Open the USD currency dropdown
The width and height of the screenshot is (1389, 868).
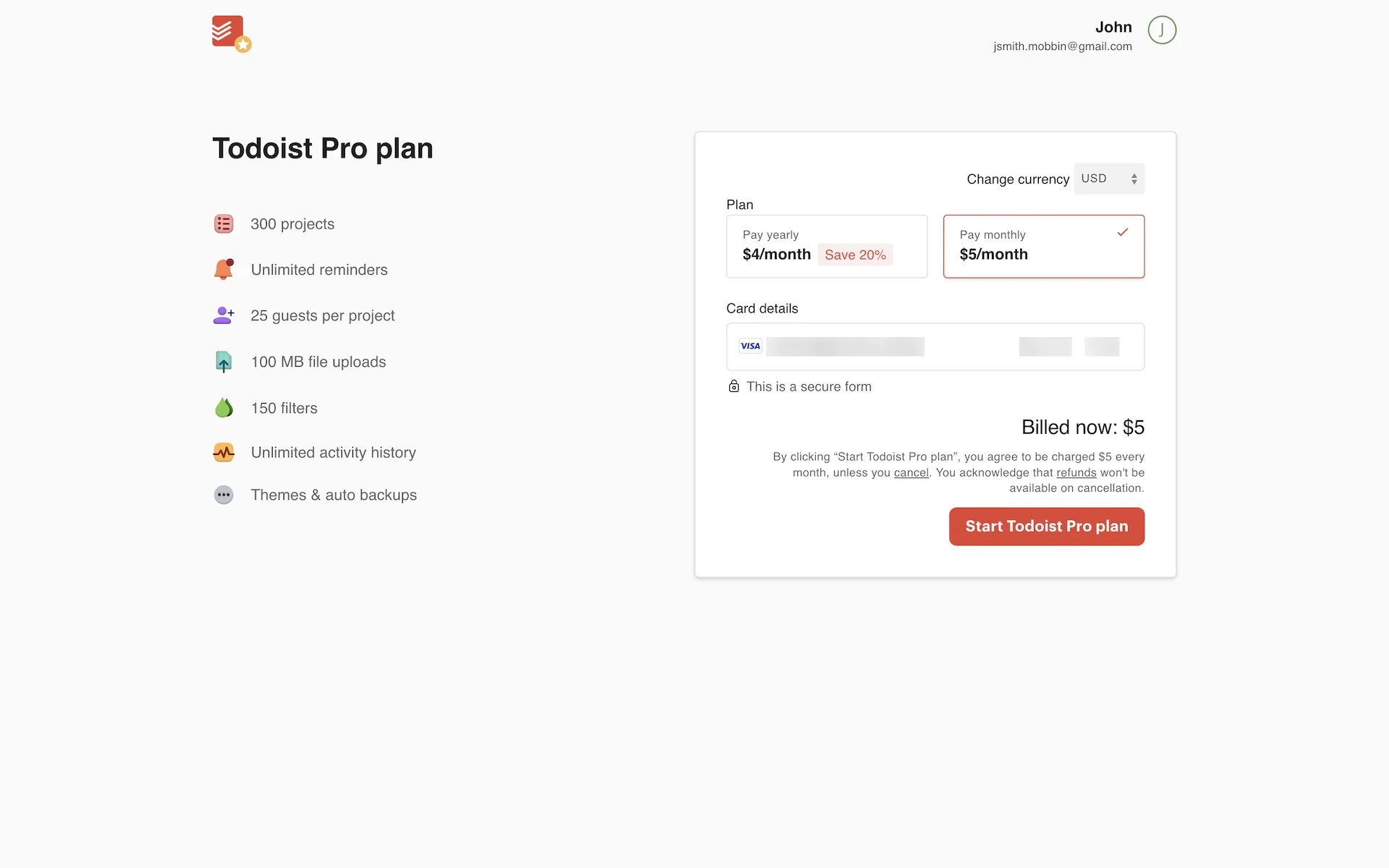click(x=1109, y=179)
